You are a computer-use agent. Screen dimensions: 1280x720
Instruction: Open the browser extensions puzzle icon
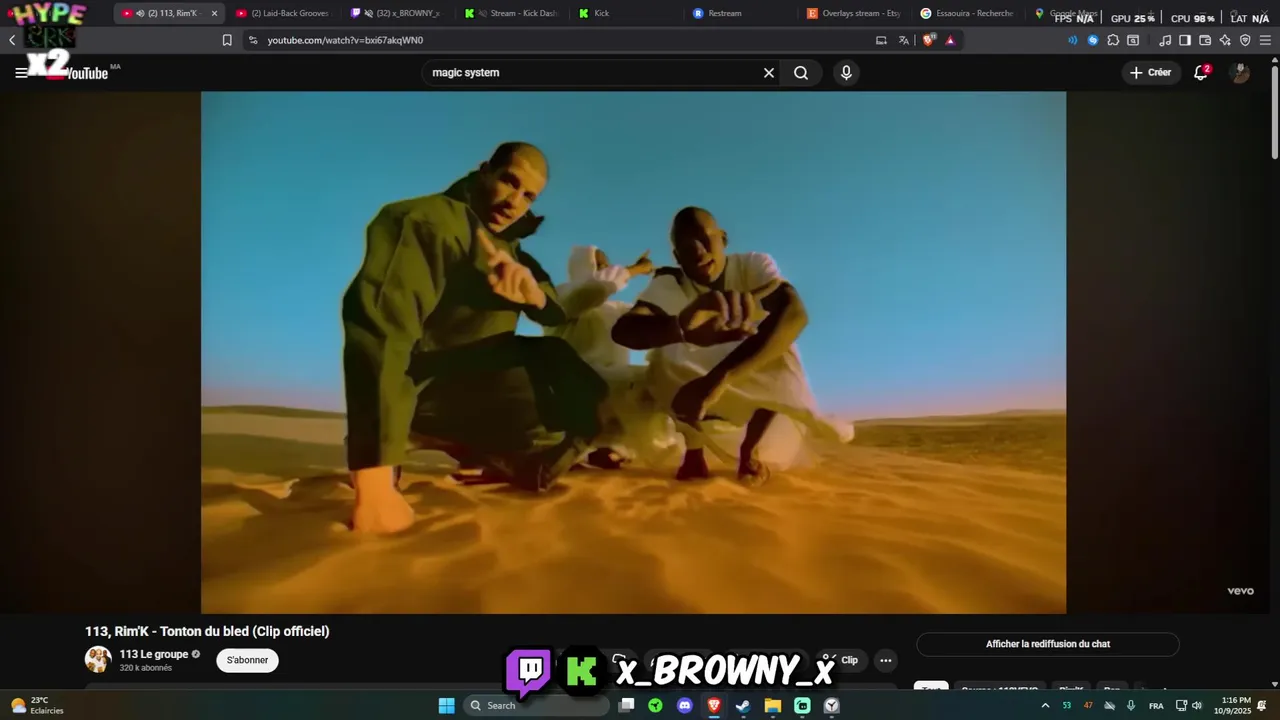[1113, 40]
